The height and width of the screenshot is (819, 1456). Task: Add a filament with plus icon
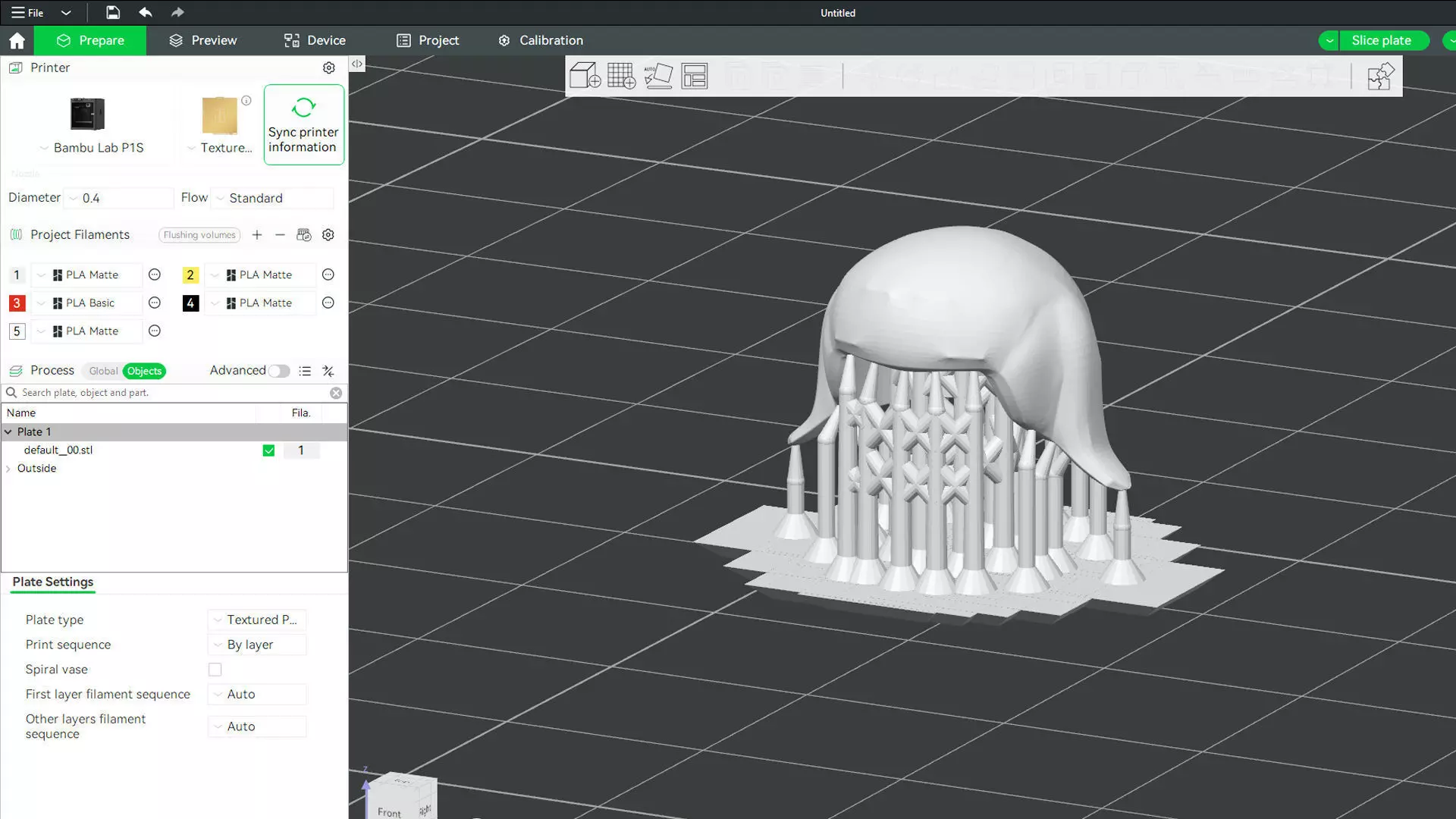click(257, 235)
